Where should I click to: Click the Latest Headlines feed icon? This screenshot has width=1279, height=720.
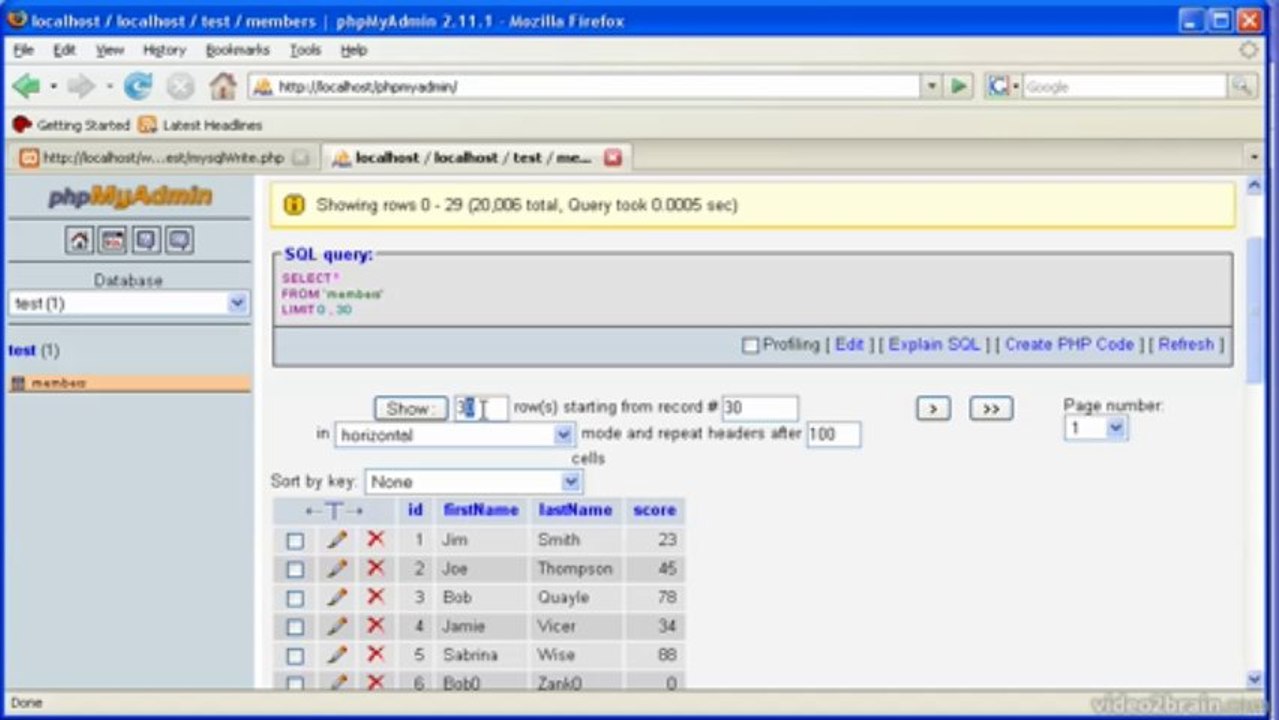(147, 125)
